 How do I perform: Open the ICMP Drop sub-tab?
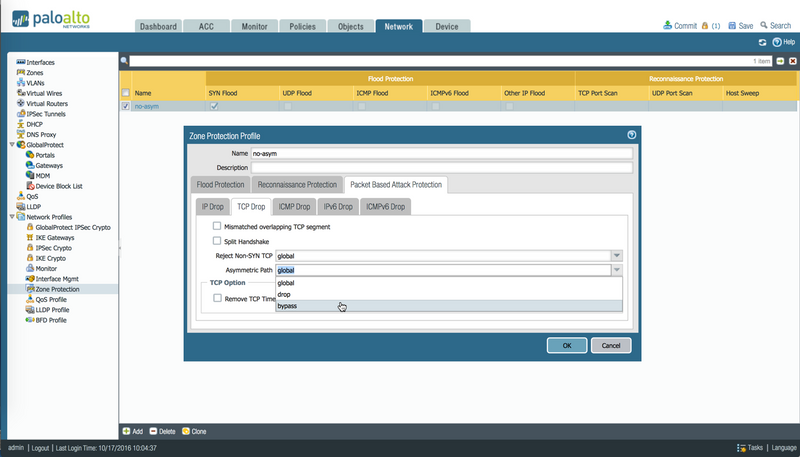[296, 207]
